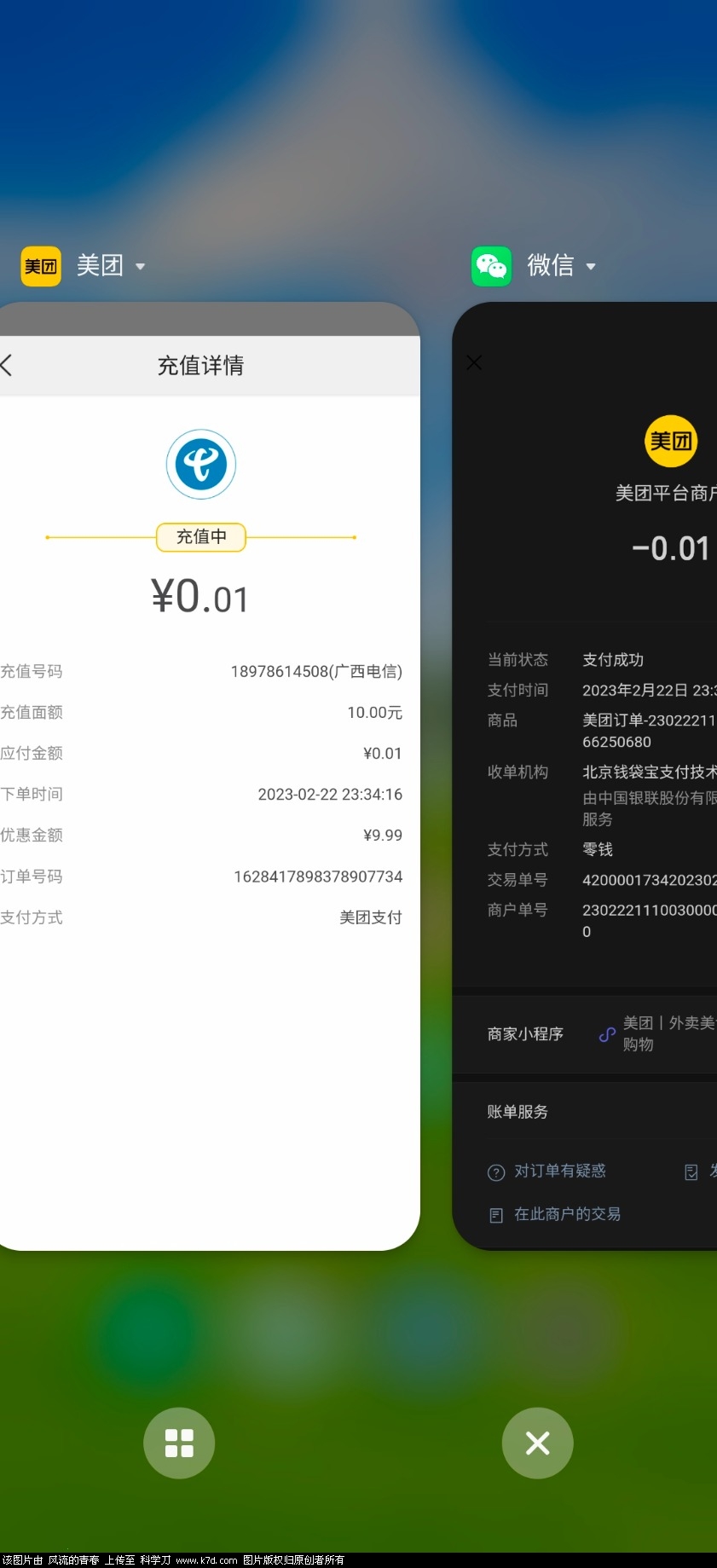Clear all recent apps with X button
This screenshot has width=717, height=1568.
coord(537,1443)
